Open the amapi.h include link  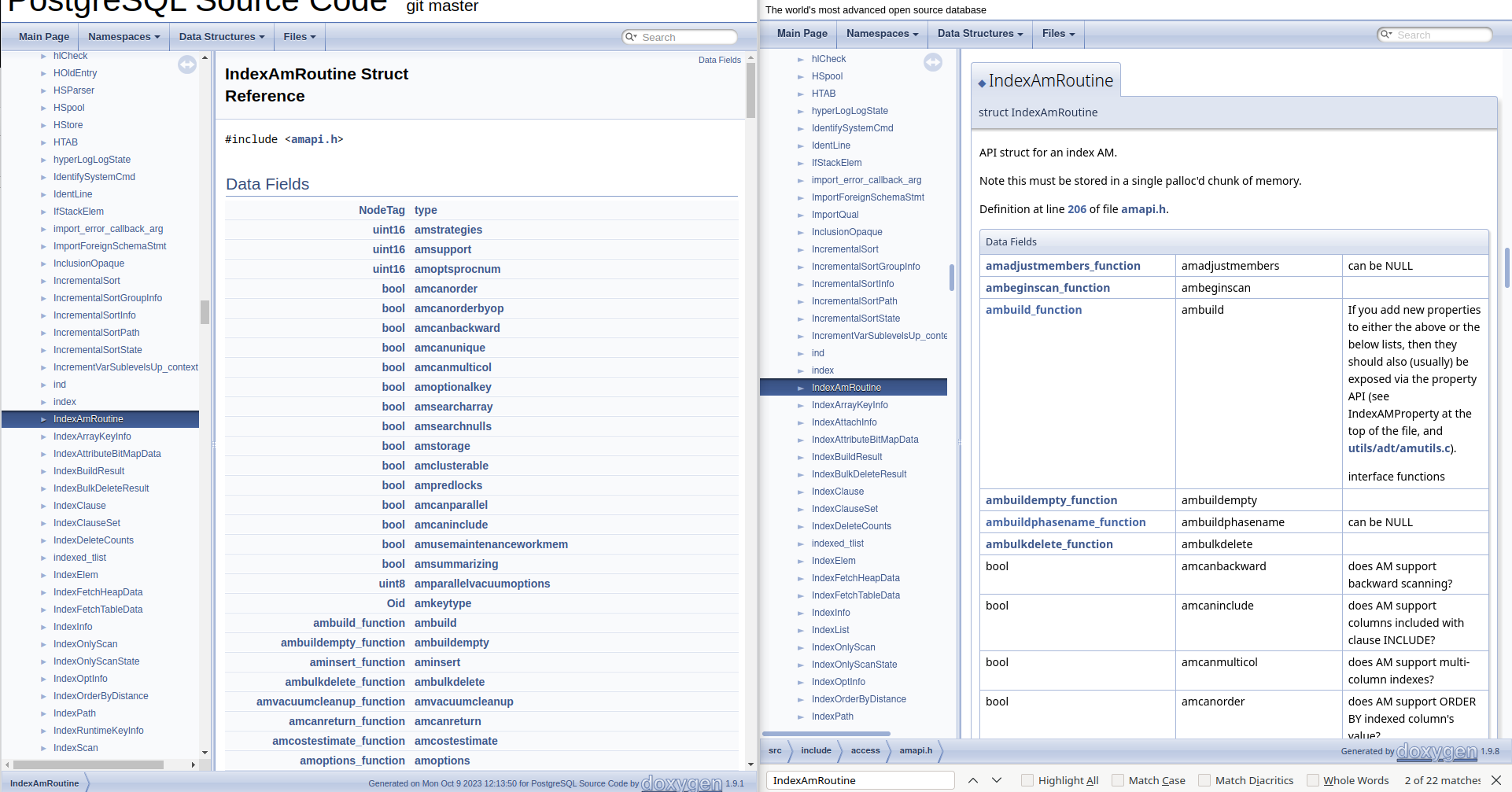point(315,139)
